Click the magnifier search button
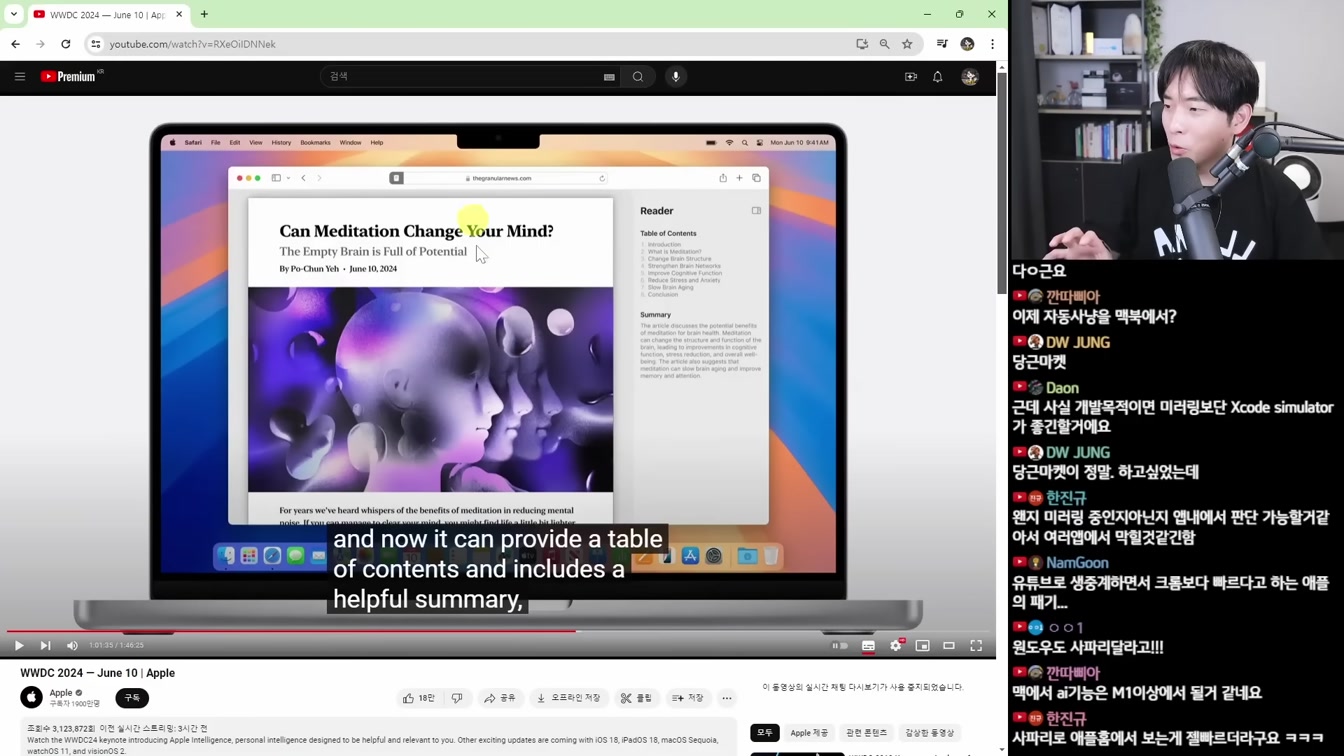 pos(638,77)
